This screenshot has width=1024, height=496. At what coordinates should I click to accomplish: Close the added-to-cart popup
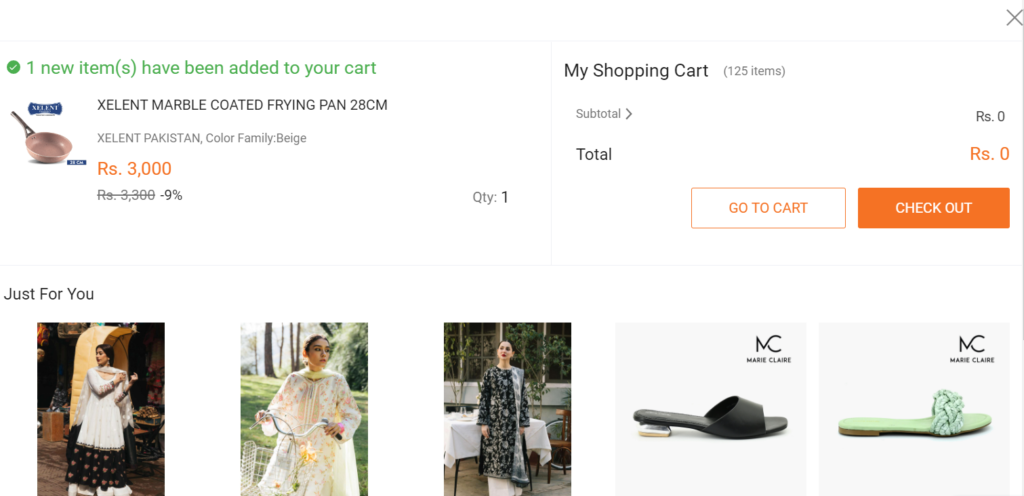click(x=1014, y=18)
